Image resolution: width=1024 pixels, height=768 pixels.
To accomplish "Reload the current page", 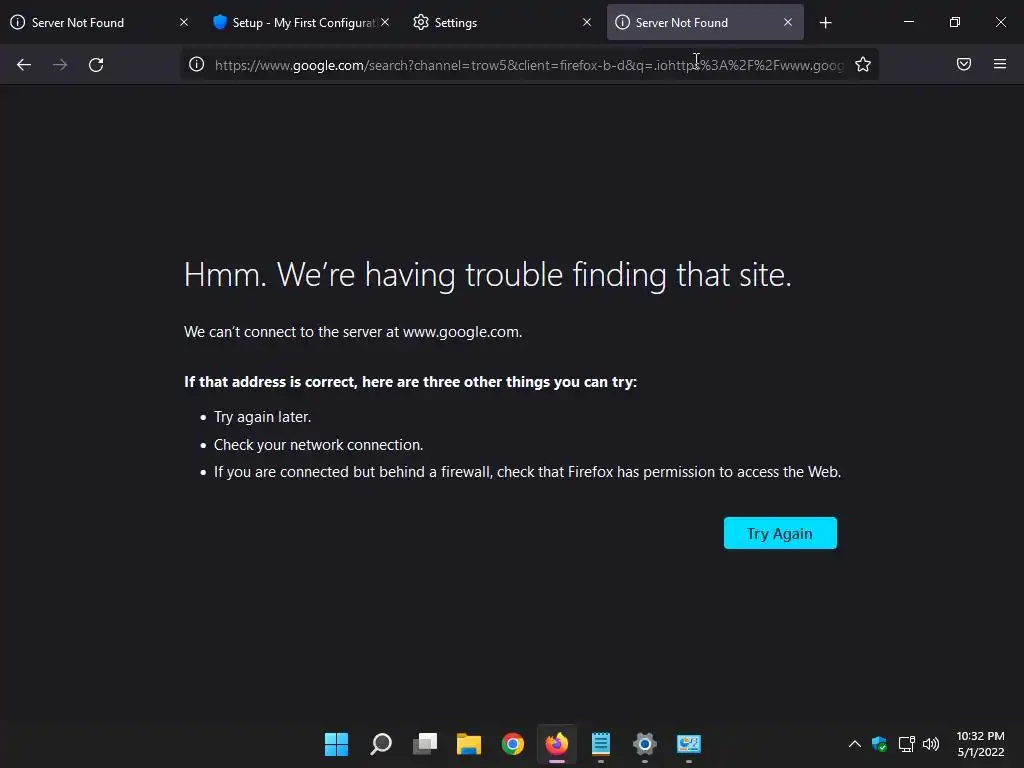I will (96, 65).
